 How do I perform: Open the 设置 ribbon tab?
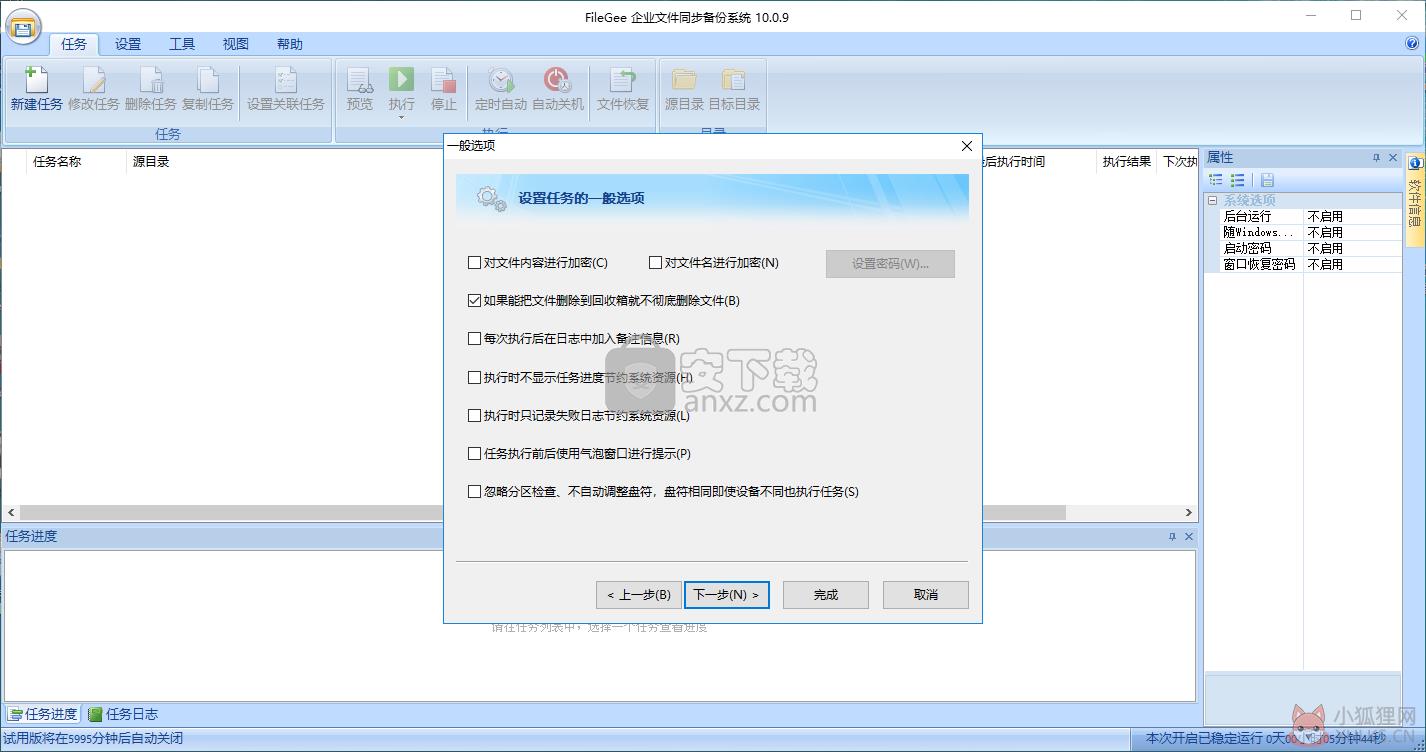pos(128,44)
